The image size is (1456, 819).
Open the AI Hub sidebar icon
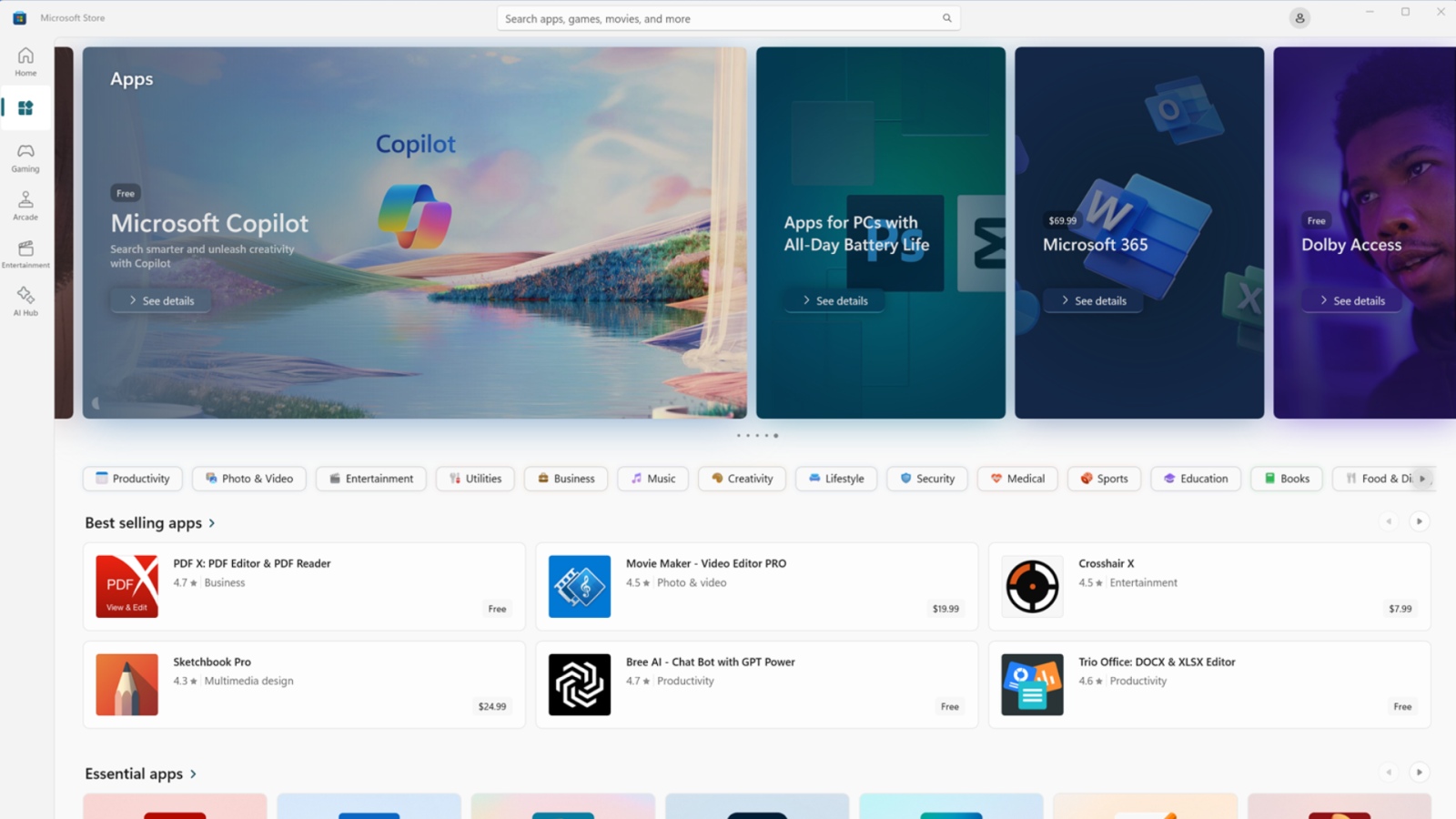(25, 301)
